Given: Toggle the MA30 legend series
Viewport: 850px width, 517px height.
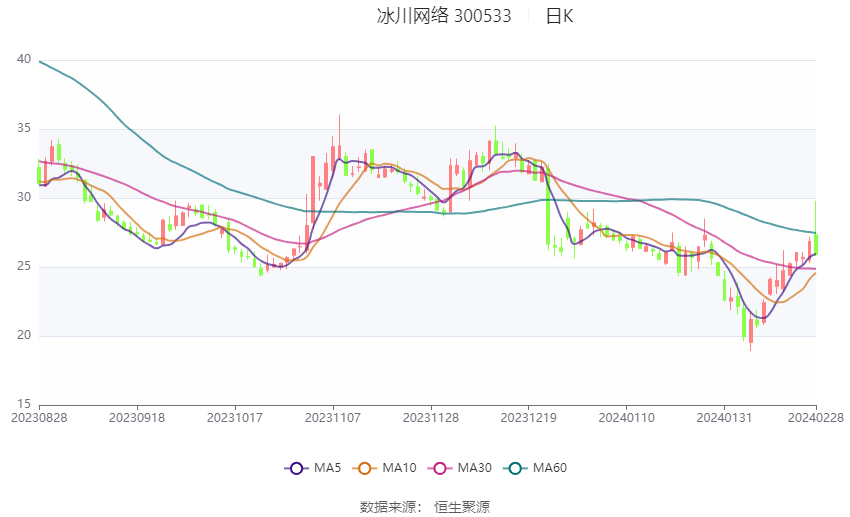Looking at the screenshot, I should [x=460, y=468].
